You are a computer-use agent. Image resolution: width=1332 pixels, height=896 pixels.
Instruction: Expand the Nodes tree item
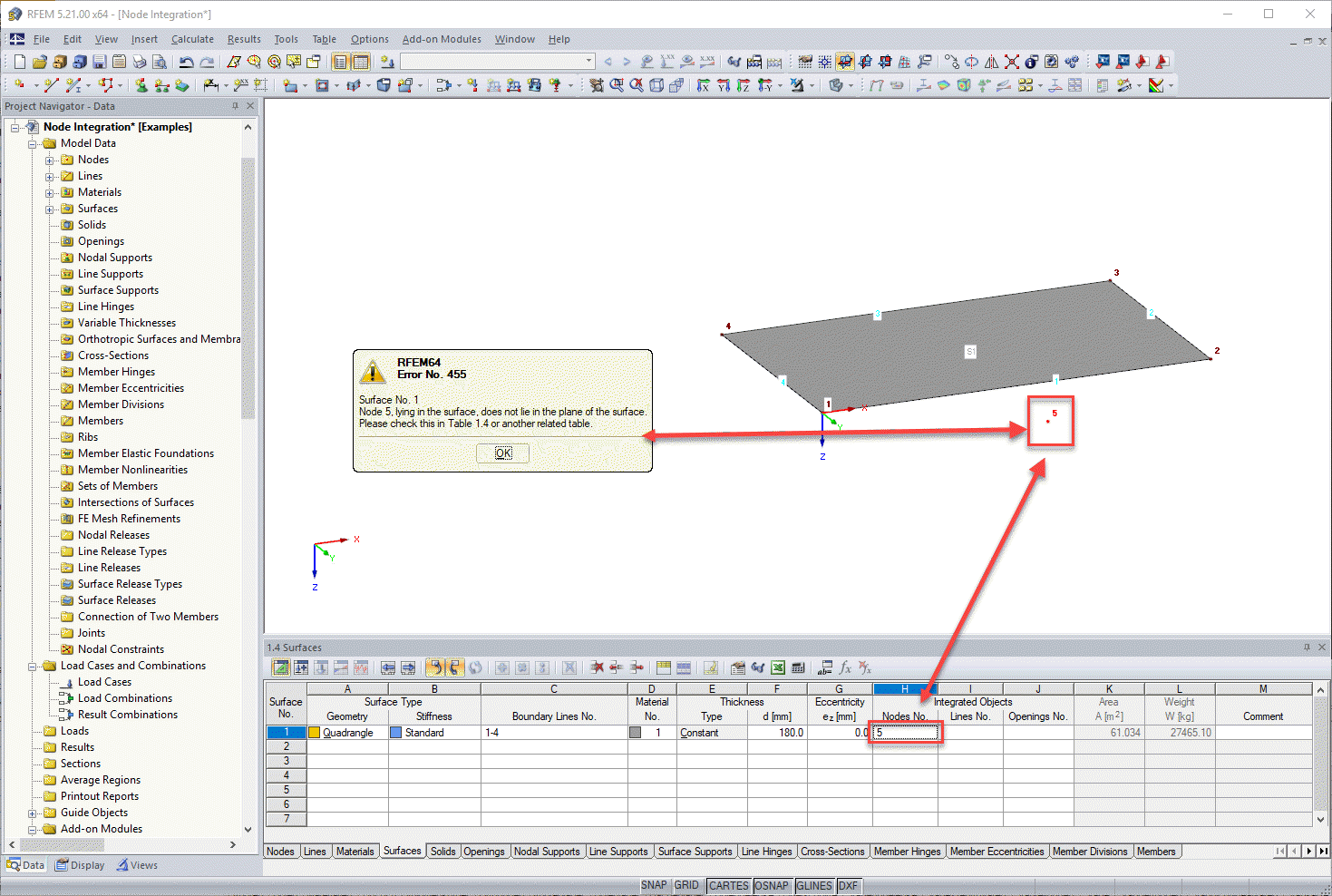pyautogui.click(x=52, y=159)
